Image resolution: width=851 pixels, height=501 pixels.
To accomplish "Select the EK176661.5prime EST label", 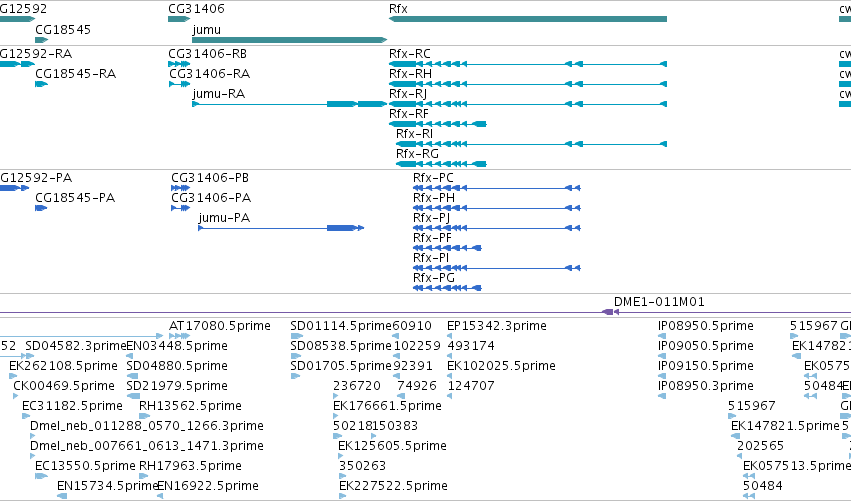I will pos(388,407).
